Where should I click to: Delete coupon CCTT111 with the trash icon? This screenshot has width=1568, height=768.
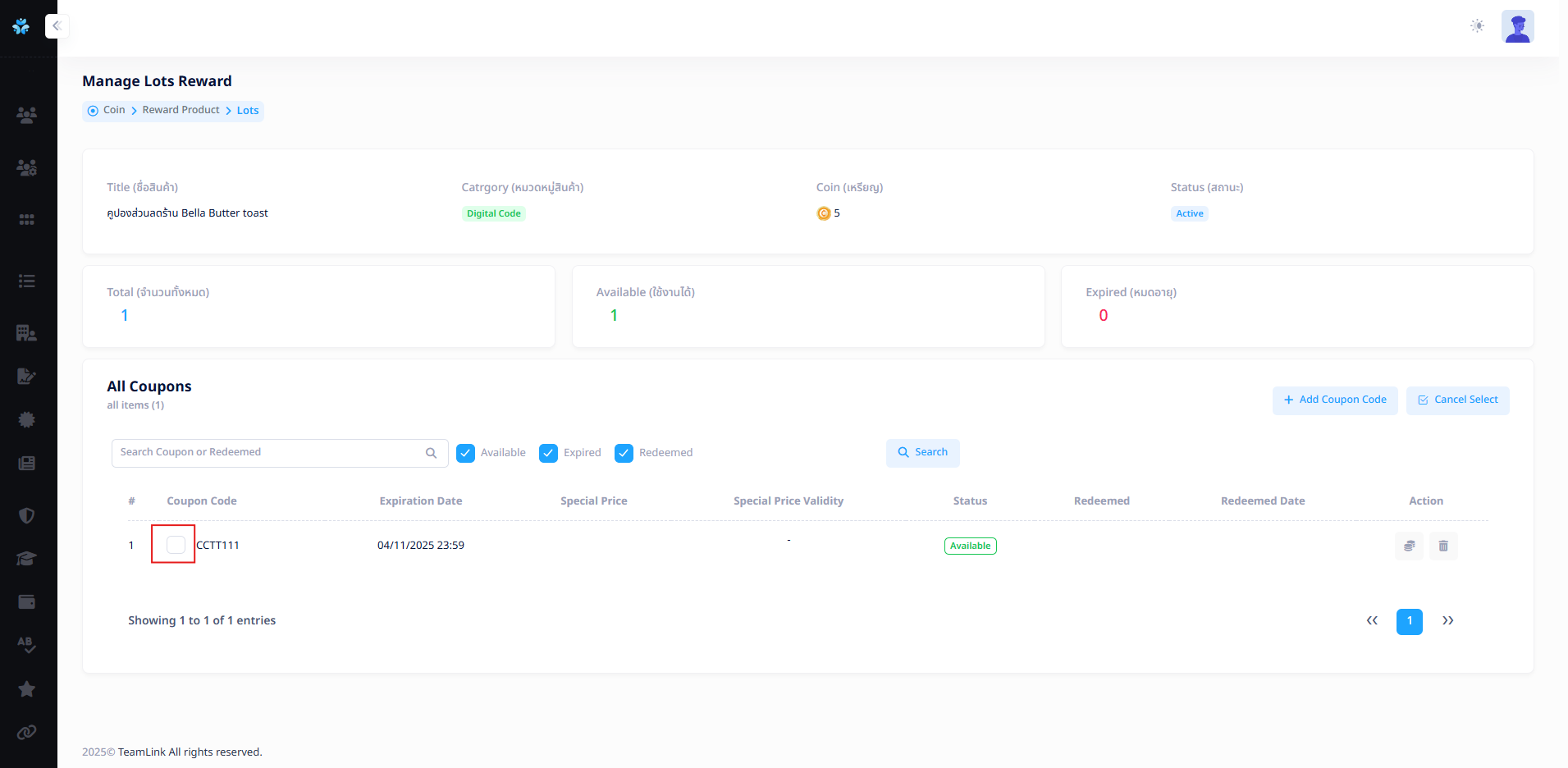[x=1443, y=546]
